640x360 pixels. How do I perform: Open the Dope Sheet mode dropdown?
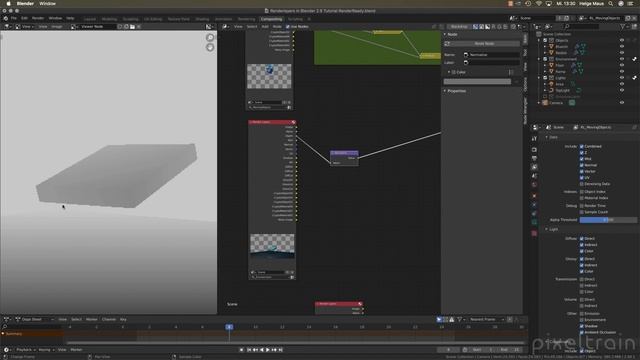tap(35, 319)
